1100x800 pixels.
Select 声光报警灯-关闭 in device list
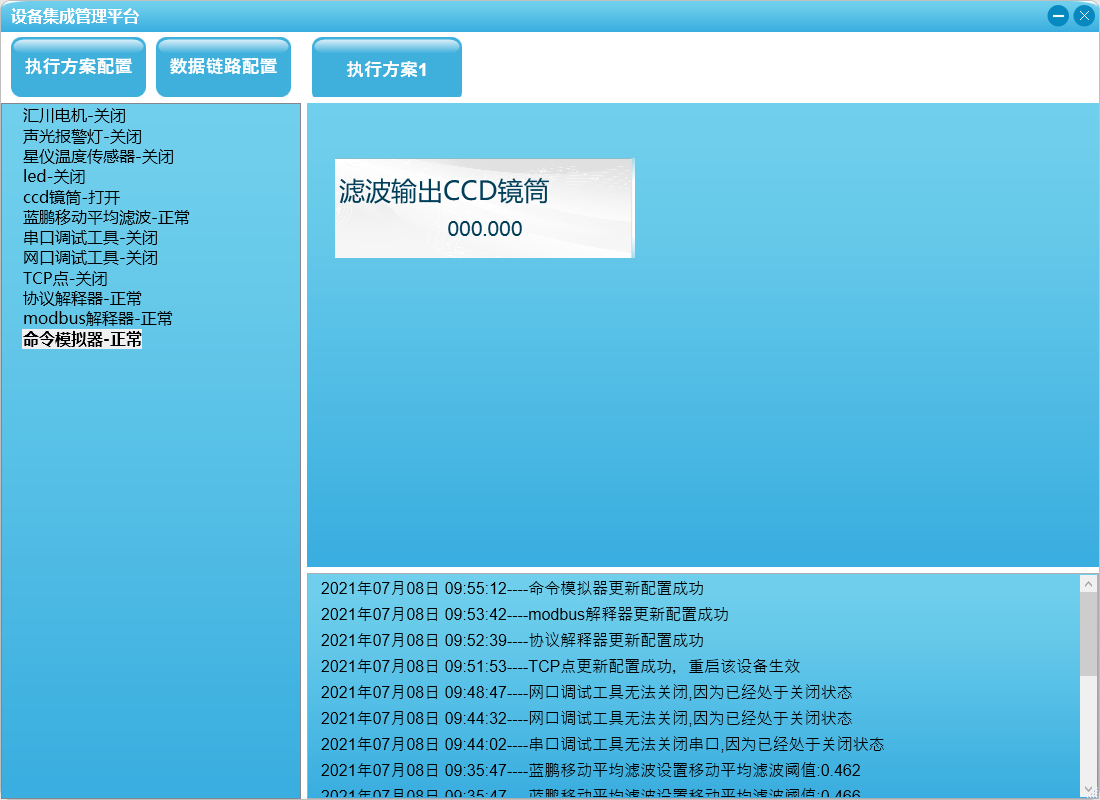point(82,137)
